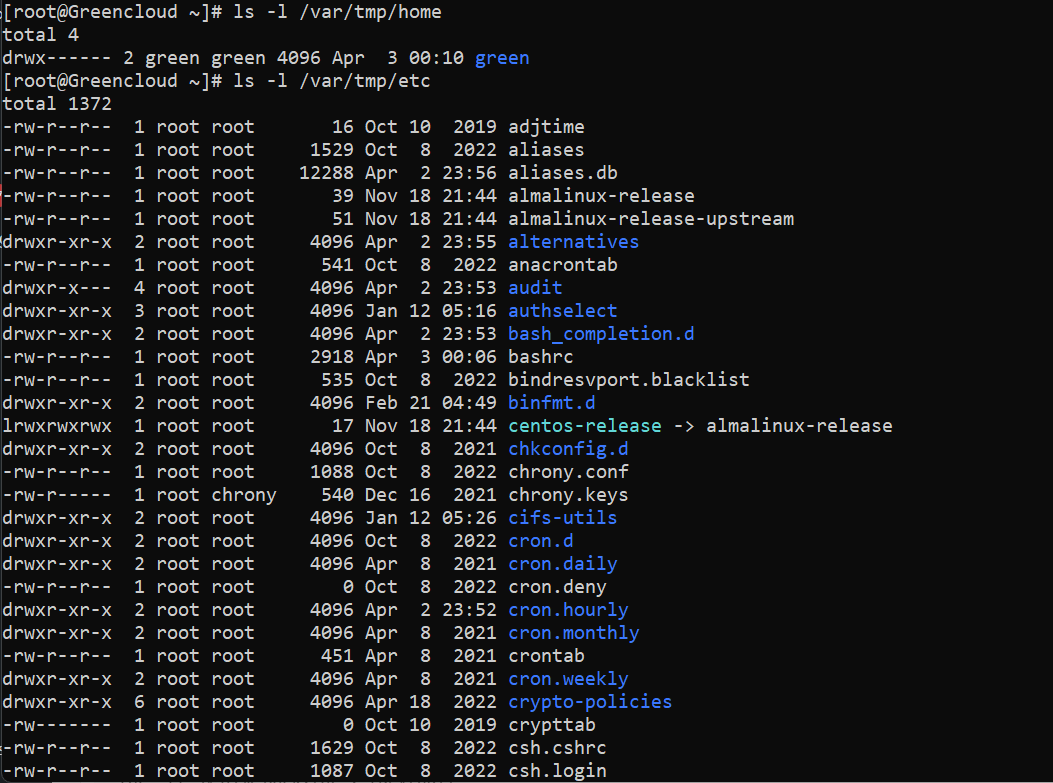
Task: Click the authselect directory name
Action: click(562, 310)
